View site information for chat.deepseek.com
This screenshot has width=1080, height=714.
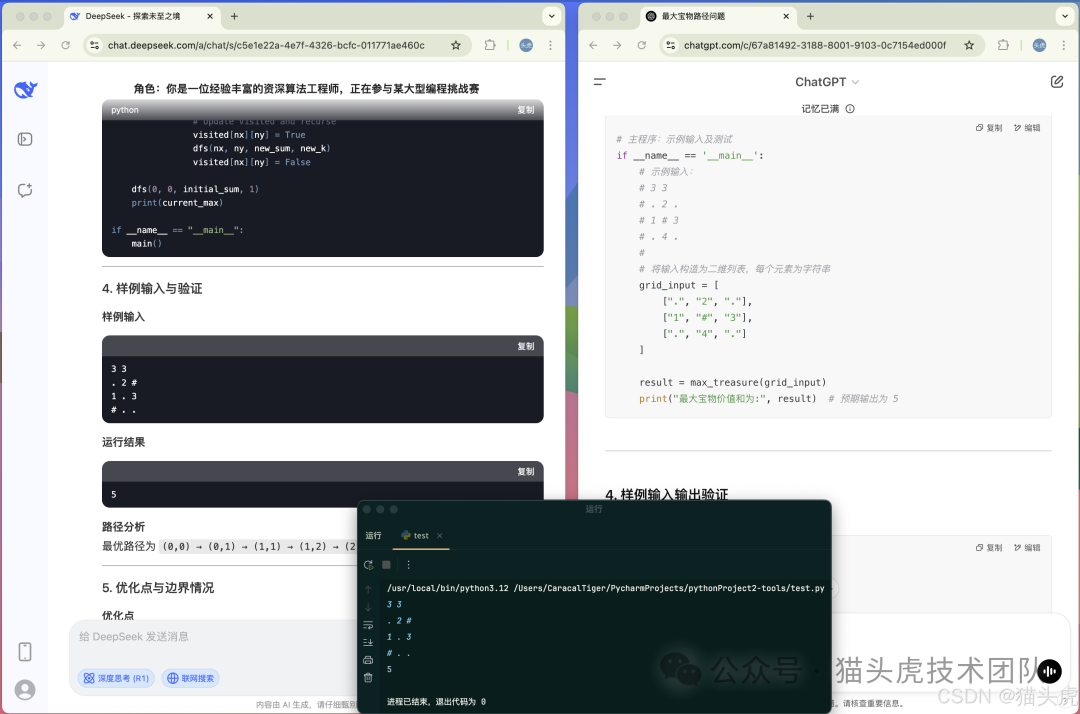(94, 45)
